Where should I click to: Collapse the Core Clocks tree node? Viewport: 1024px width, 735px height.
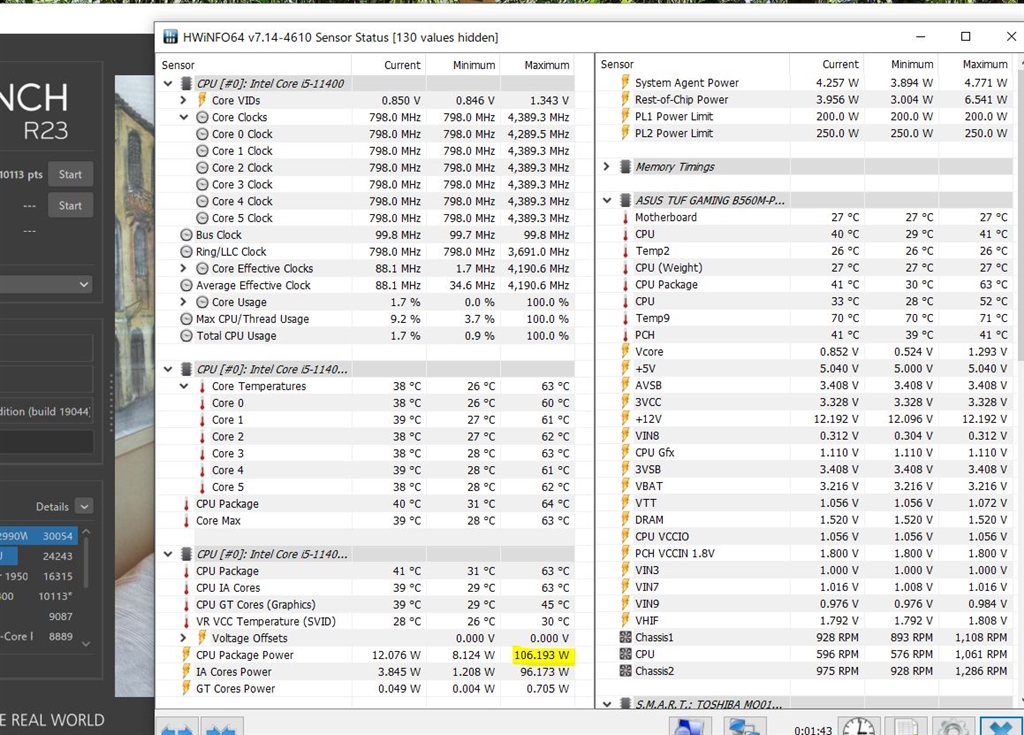tap(184, 117)
